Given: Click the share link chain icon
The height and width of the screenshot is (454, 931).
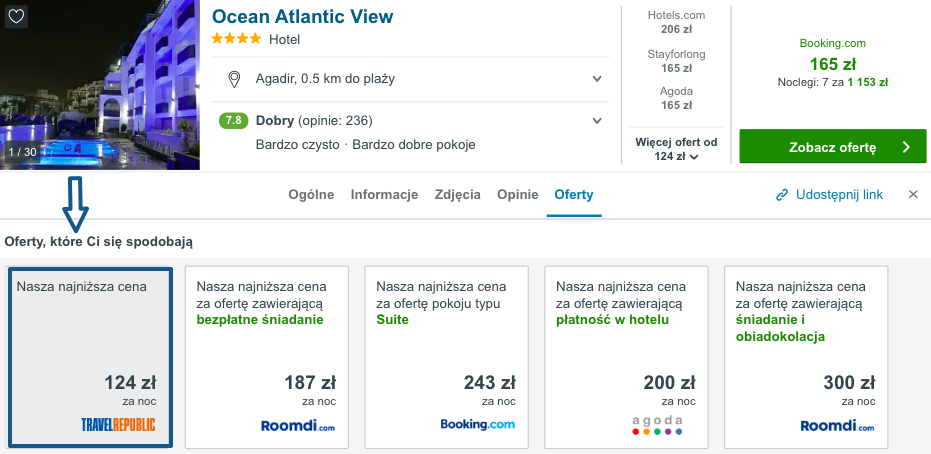Looking at the screenshot, I should (x=782, y=195).
